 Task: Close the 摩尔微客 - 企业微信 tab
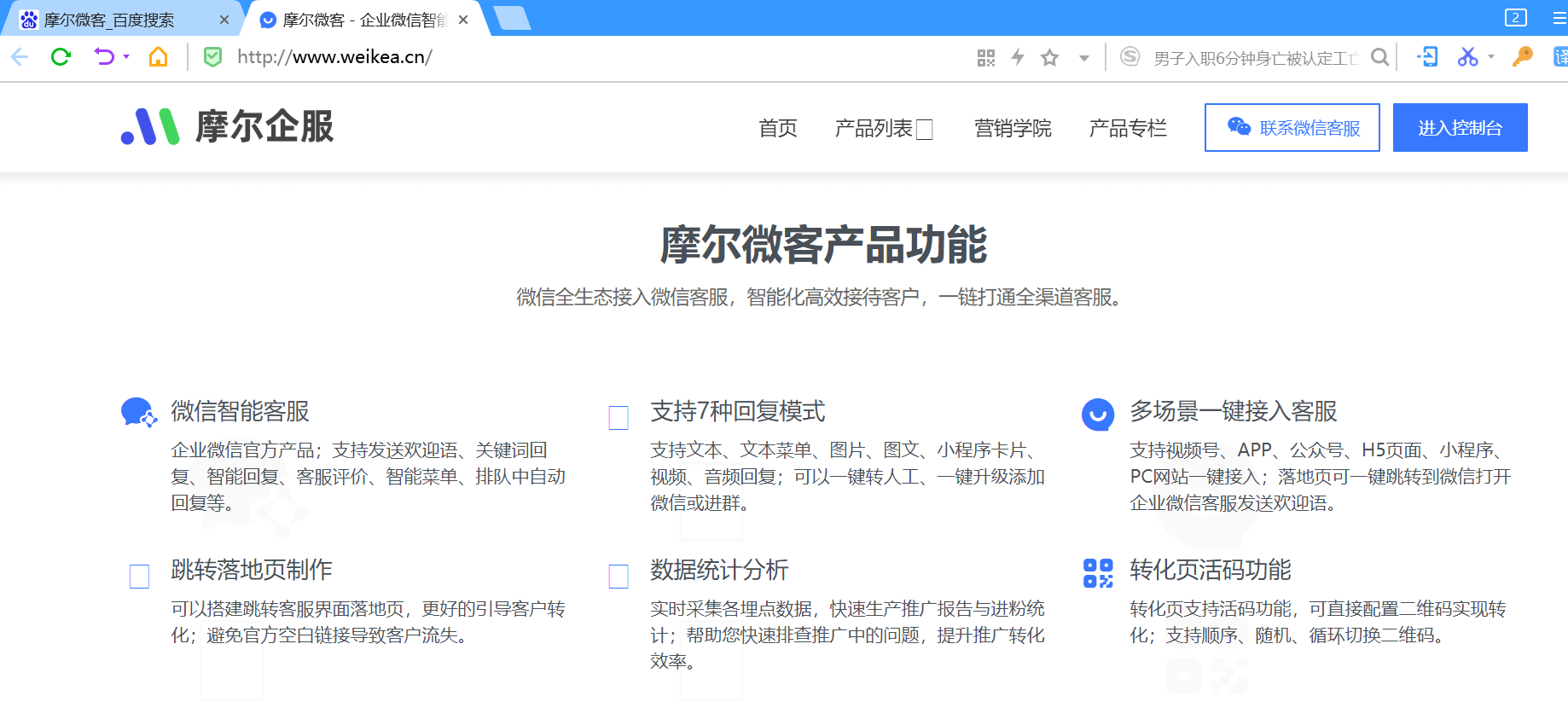[463, 20]
